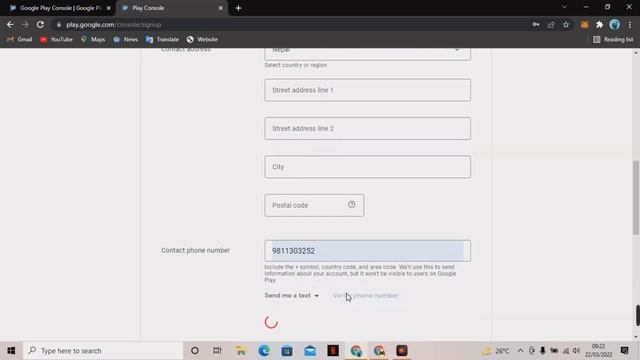Open the Reading list

click(x=613, y=40)
